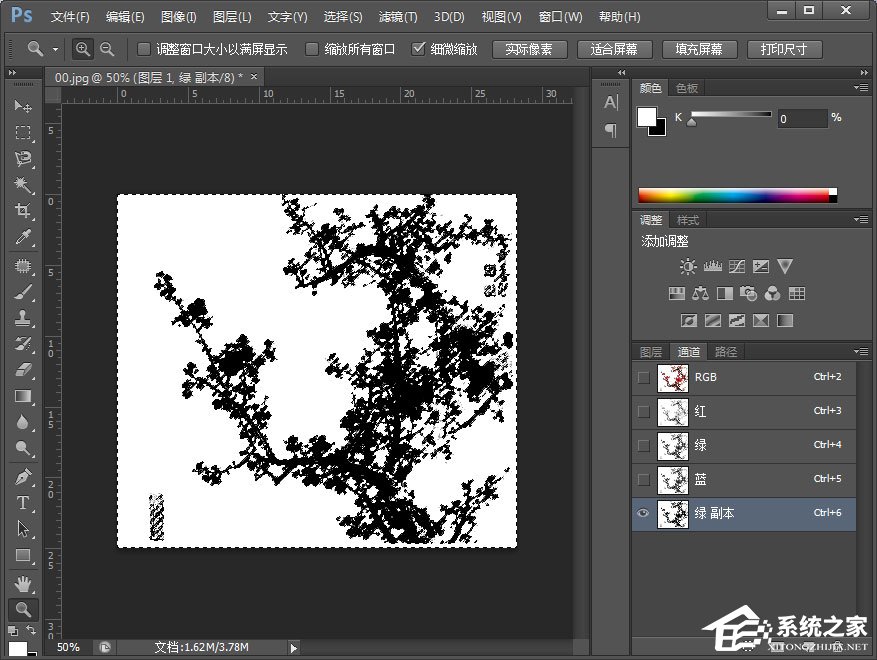Open the Color panel menu

(860, 87)
